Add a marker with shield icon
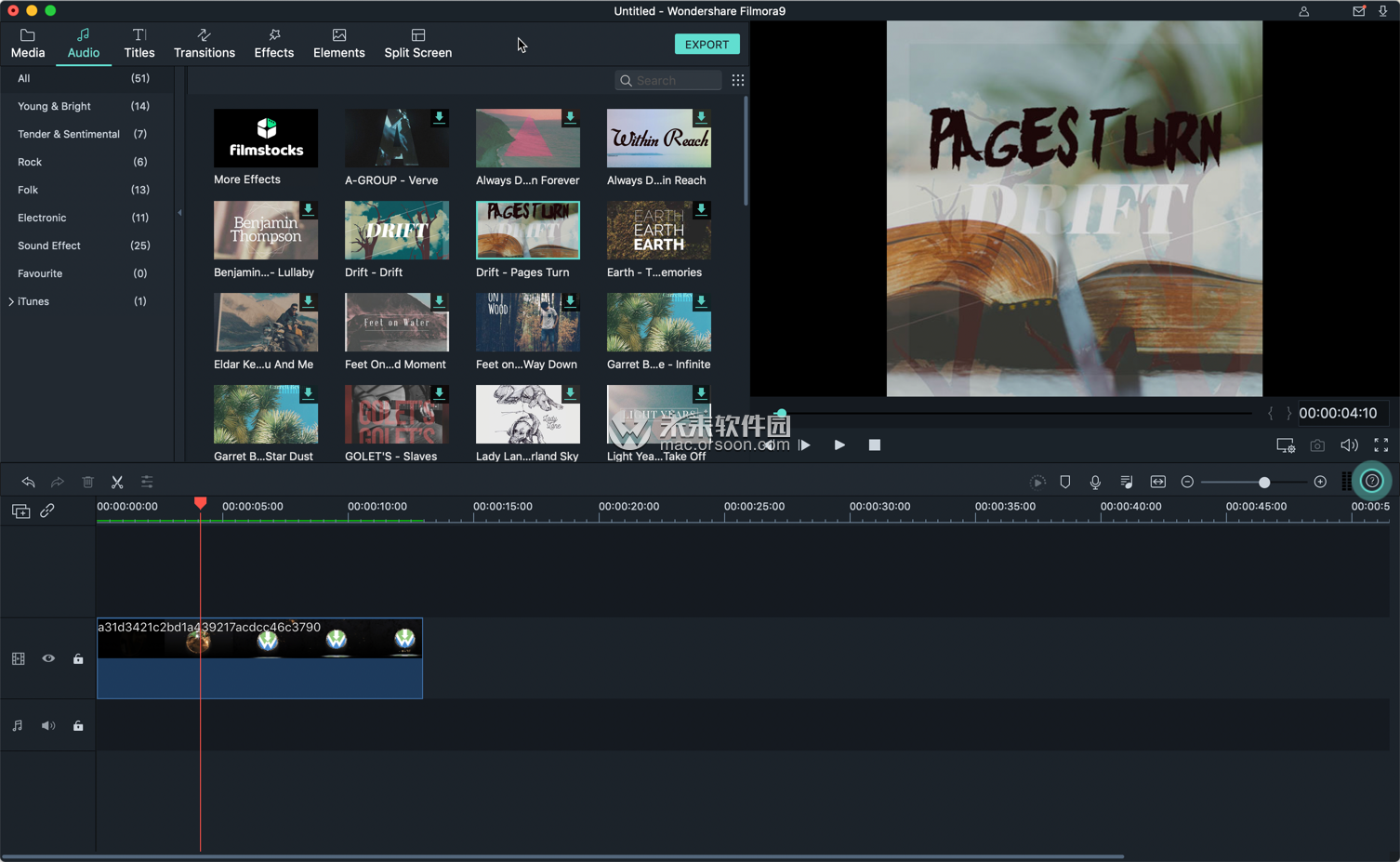 (1065, 482)
